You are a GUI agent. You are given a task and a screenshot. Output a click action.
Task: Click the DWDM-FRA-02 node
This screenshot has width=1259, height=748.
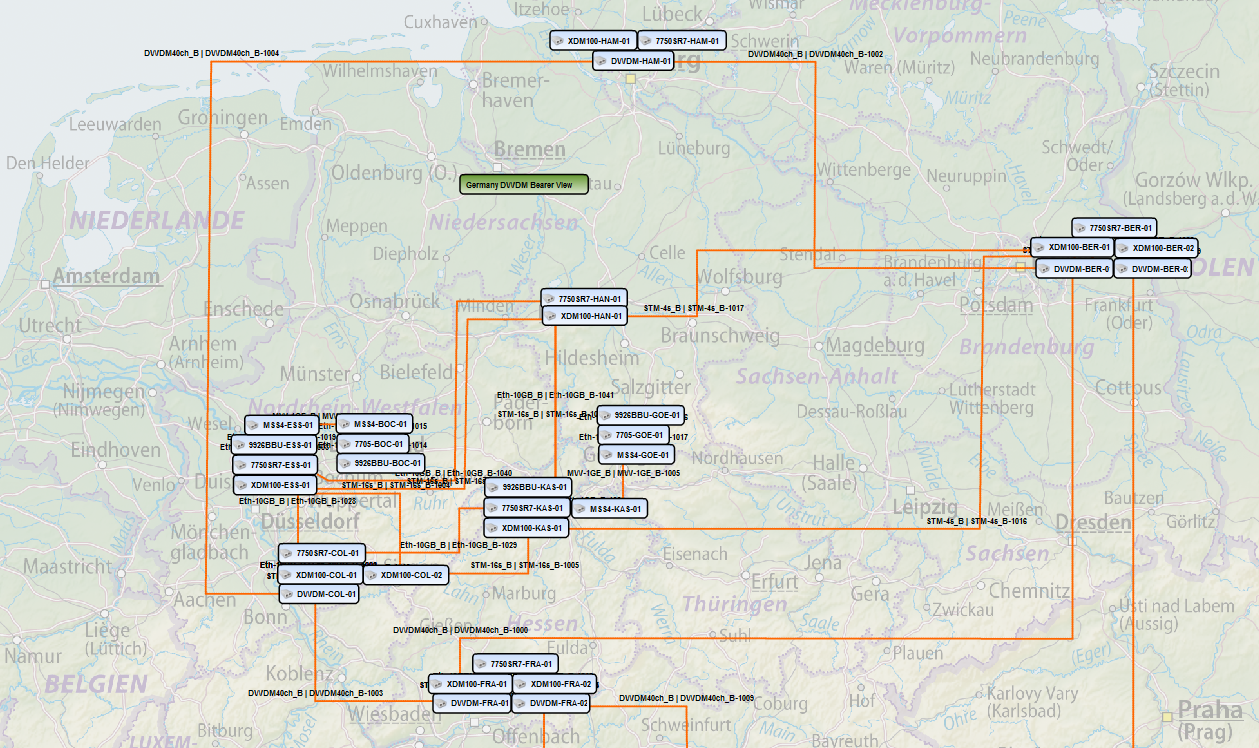point(551,703)
